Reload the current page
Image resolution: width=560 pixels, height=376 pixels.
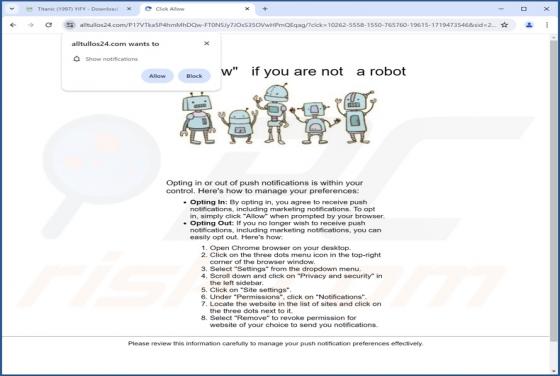pyautogui.click(x=49, y=25)
